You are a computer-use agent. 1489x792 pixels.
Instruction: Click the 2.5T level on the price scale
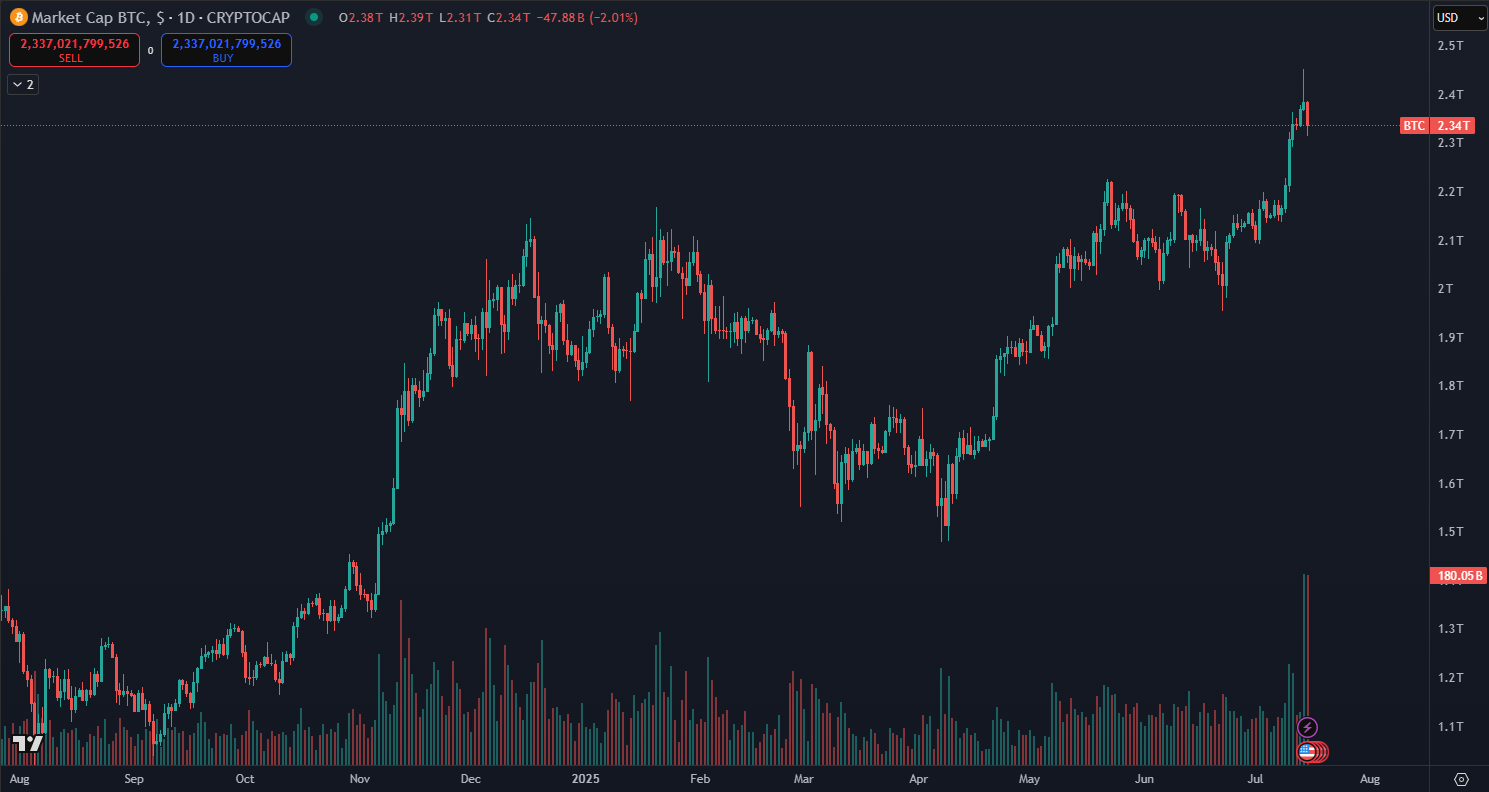pyautogui.click(x=1450, y=46)
